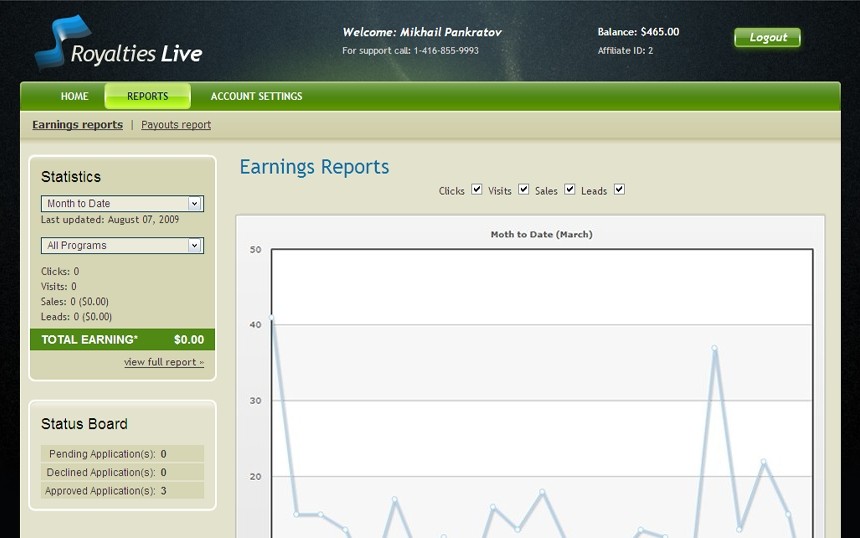Go to ACCOUNT SETTINGS tab

(256, 97)
